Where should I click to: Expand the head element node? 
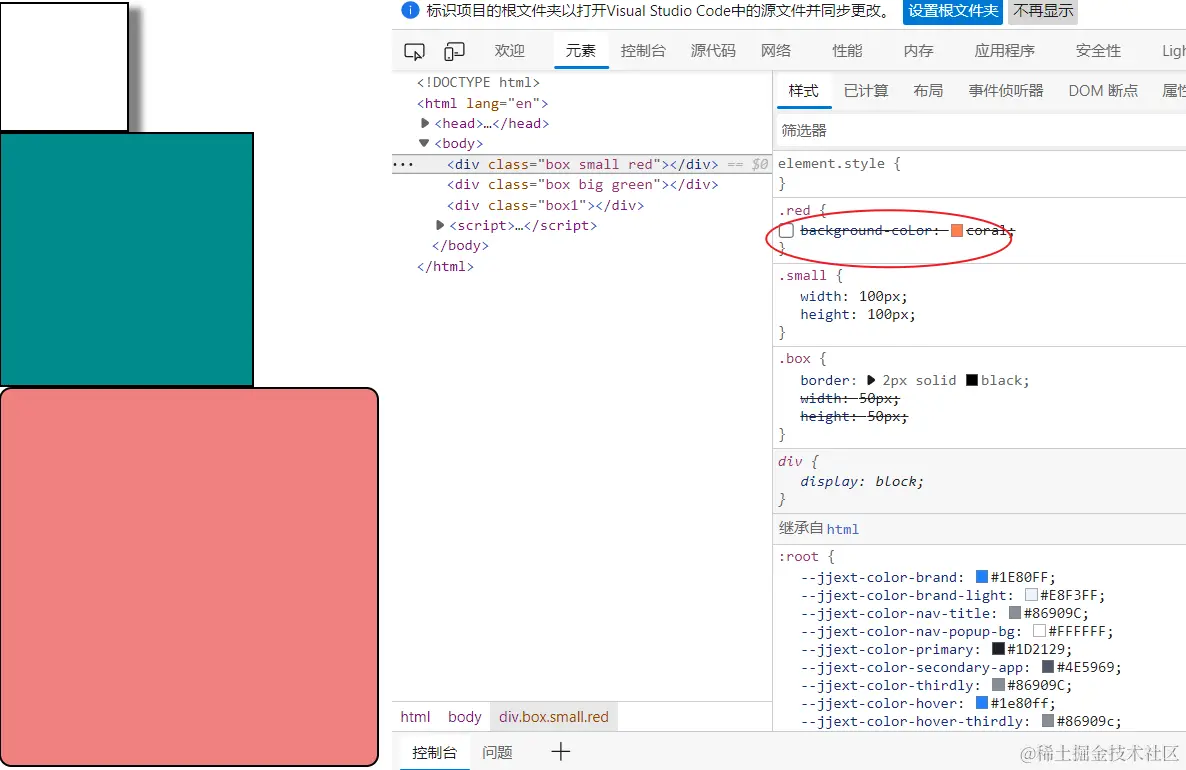(x=425, y=123)
